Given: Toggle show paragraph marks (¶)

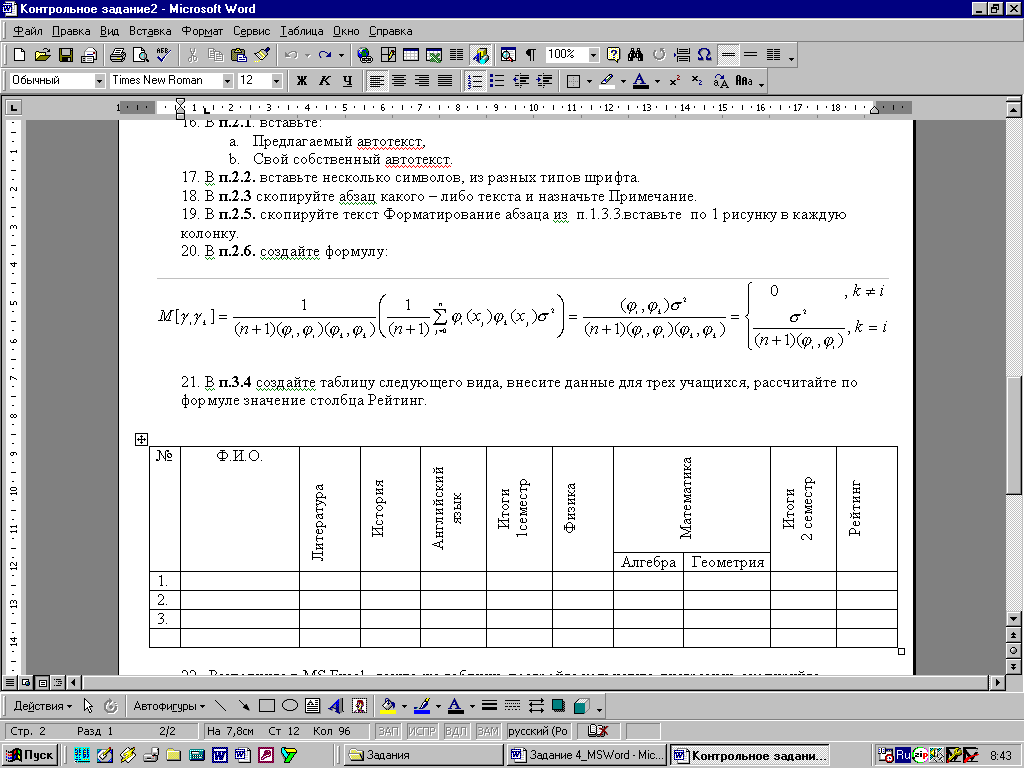Looking at the screenshot, I should coord(531,55).
